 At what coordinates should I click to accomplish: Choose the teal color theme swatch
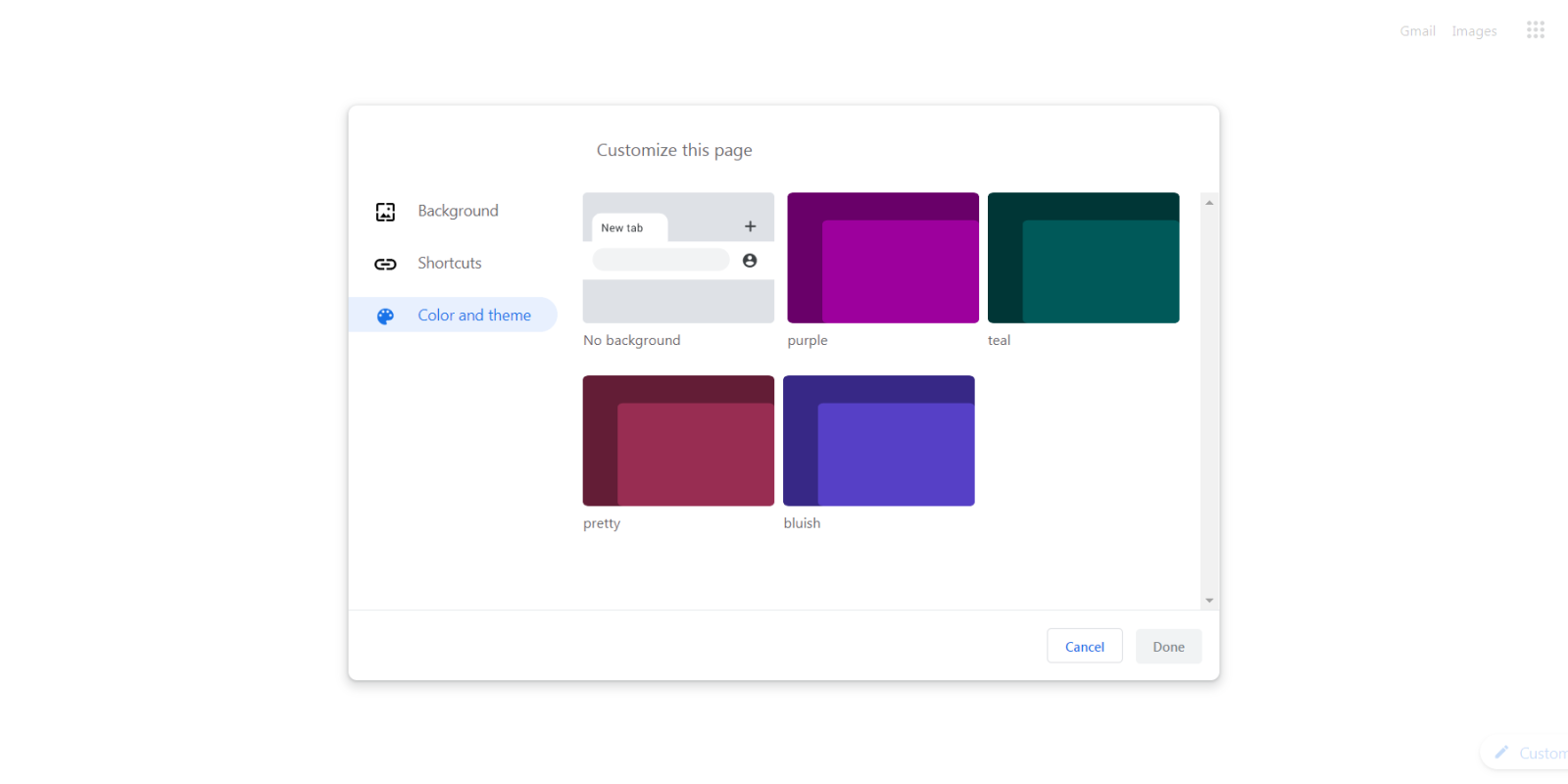tap(1083, 258)
